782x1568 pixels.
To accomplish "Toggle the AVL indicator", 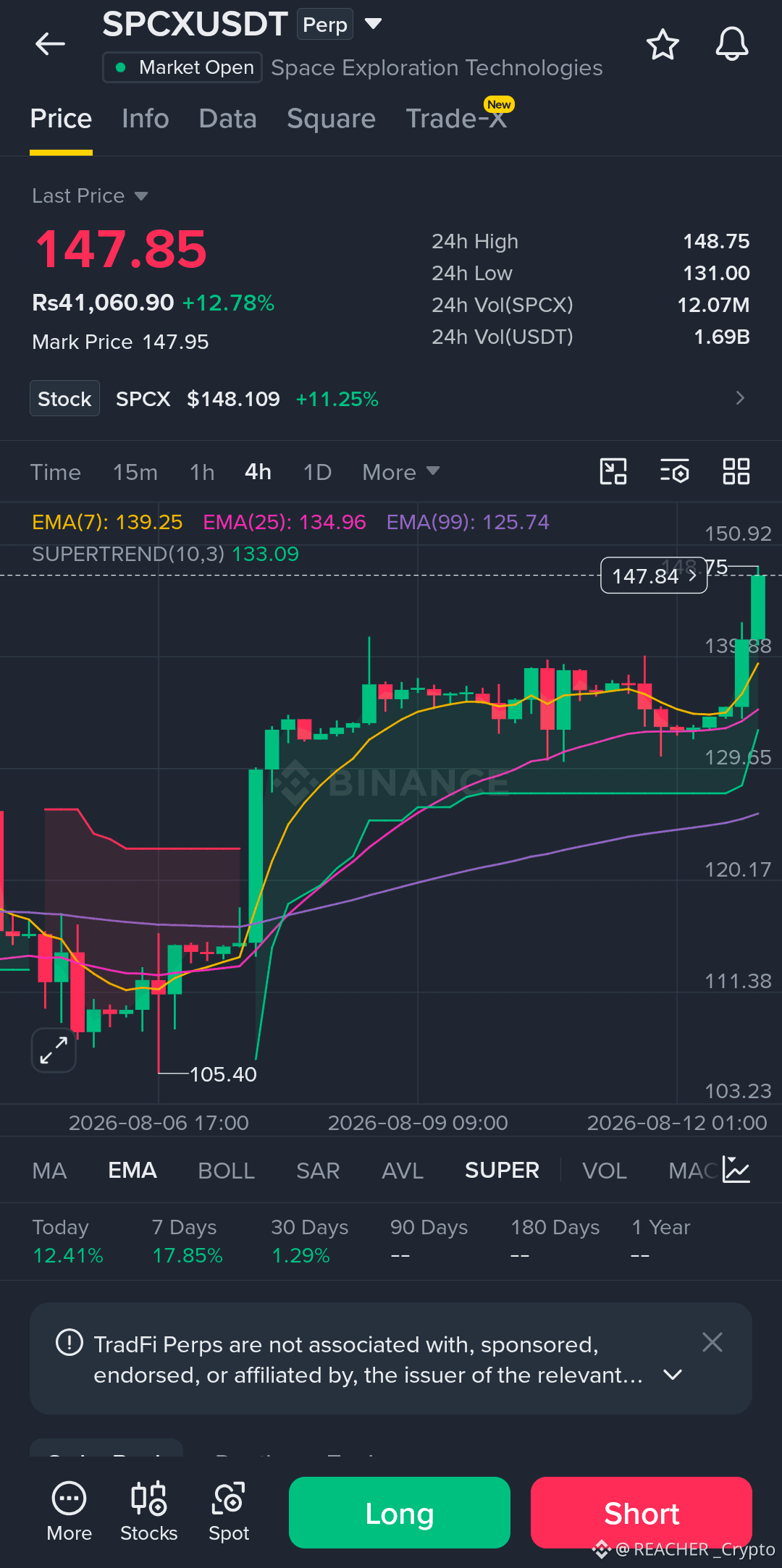I will coord(403,1171).
